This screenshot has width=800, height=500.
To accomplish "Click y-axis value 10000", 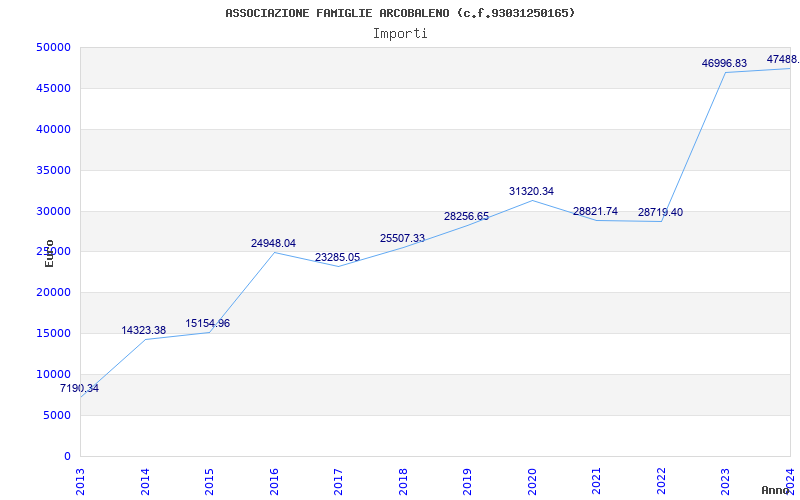I will click(53, 374).
